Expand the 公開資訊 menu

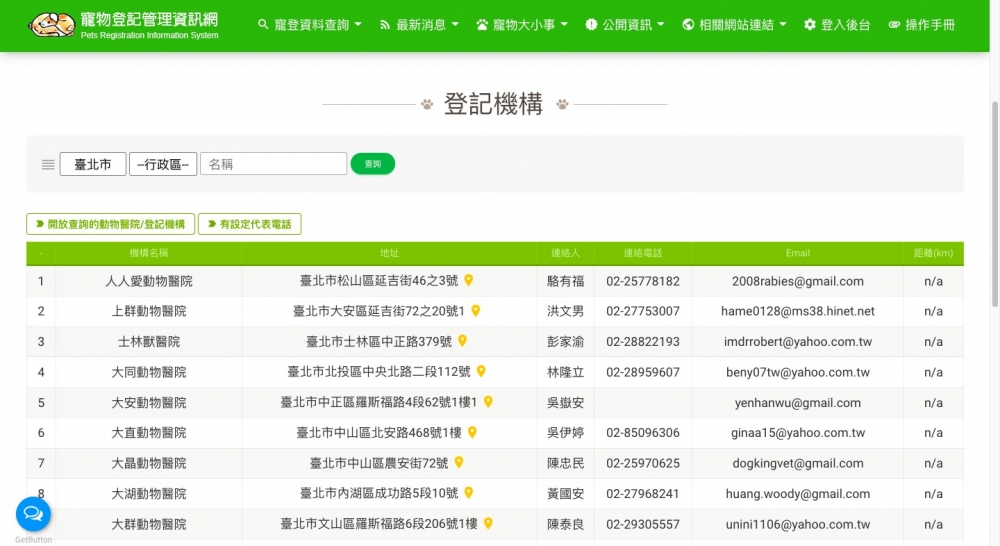point(625,25)
